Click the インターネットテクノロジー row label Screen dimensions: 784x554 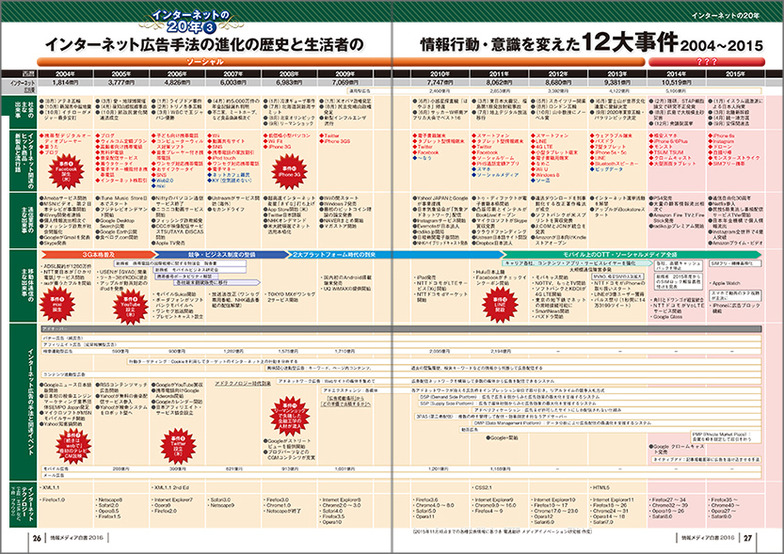click(24, 504)
